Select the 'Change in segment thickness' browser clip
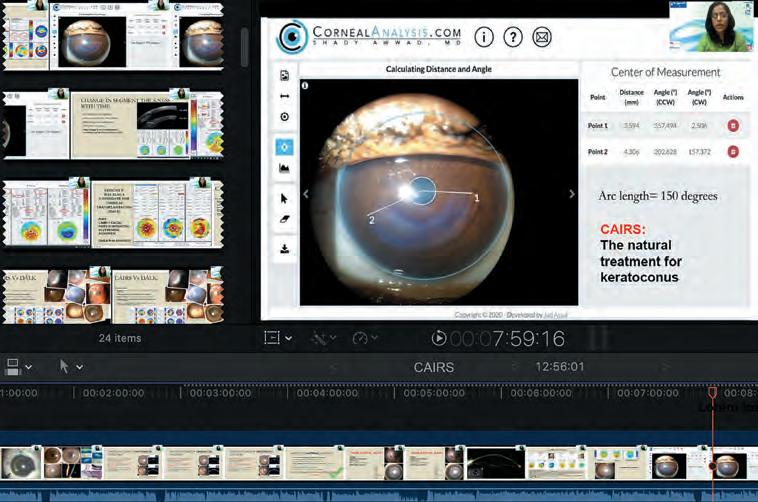This screenshot has height=502, width=758. point(131,124)
